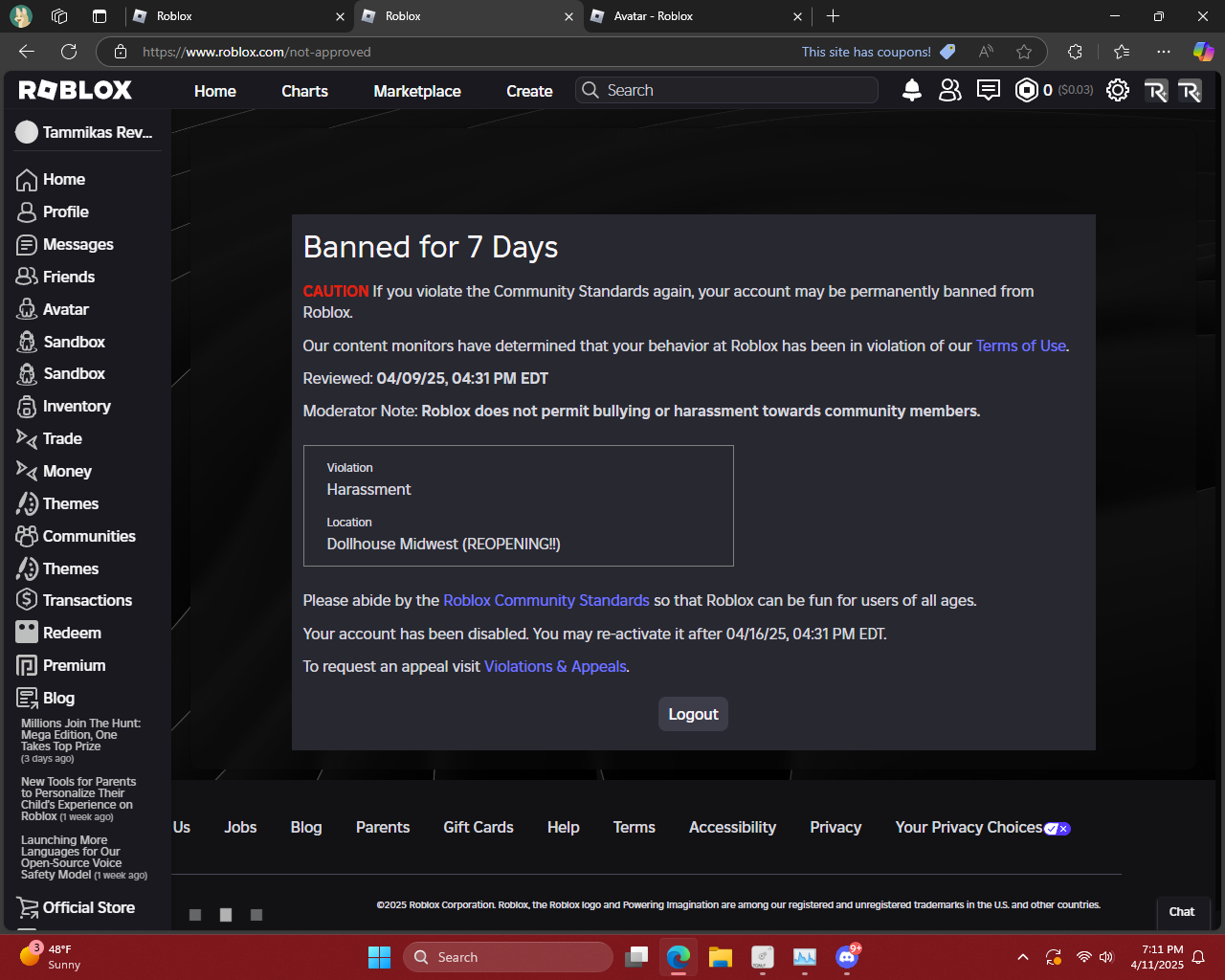Open the Privacy footer link
Screen dimensions: 1225x980
pos(835,828)
